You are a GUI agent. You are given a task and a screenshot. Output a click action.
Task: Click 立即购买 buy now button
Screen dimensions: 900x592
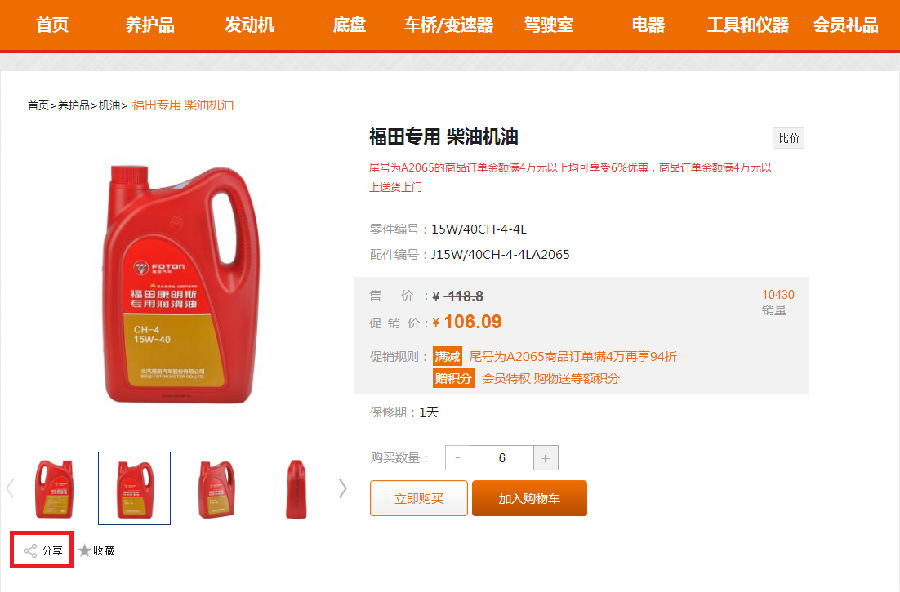(x=419, y=498)
